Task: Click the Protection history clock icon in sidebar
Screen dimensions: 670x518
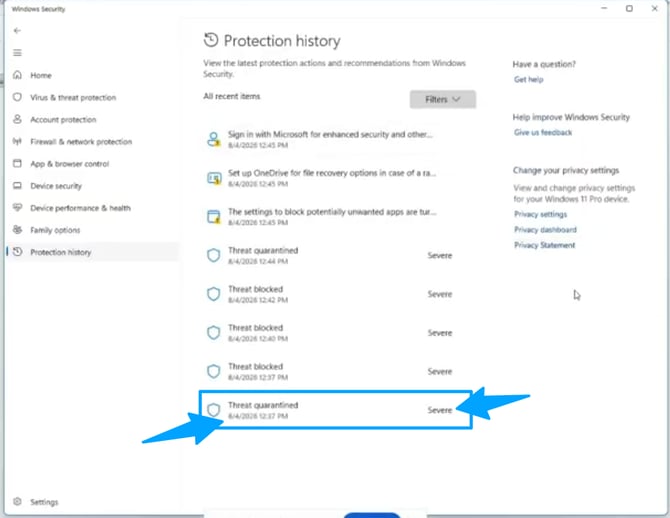Action: pos(17,252)
